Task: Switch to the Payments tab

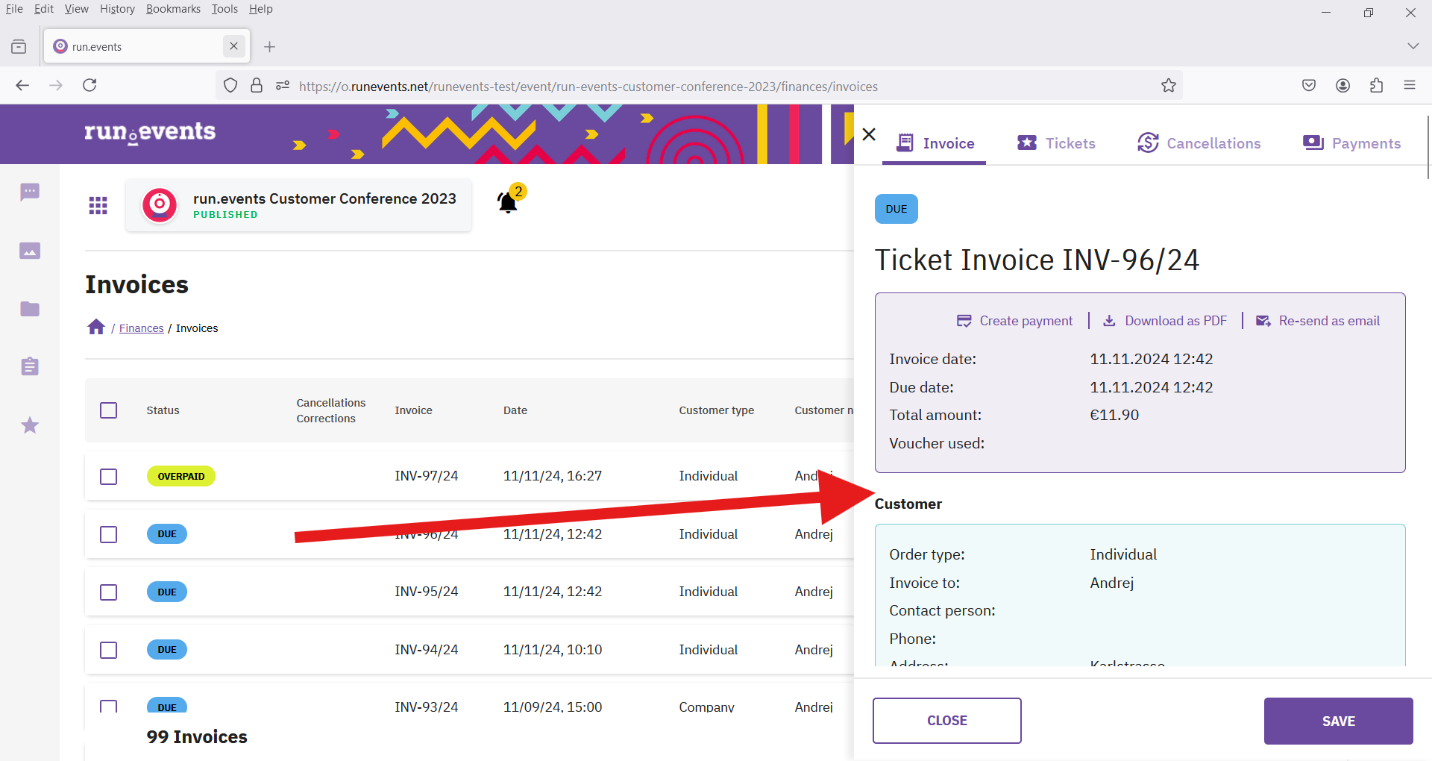Action: pyautogui.click(x=1352, y=143)
